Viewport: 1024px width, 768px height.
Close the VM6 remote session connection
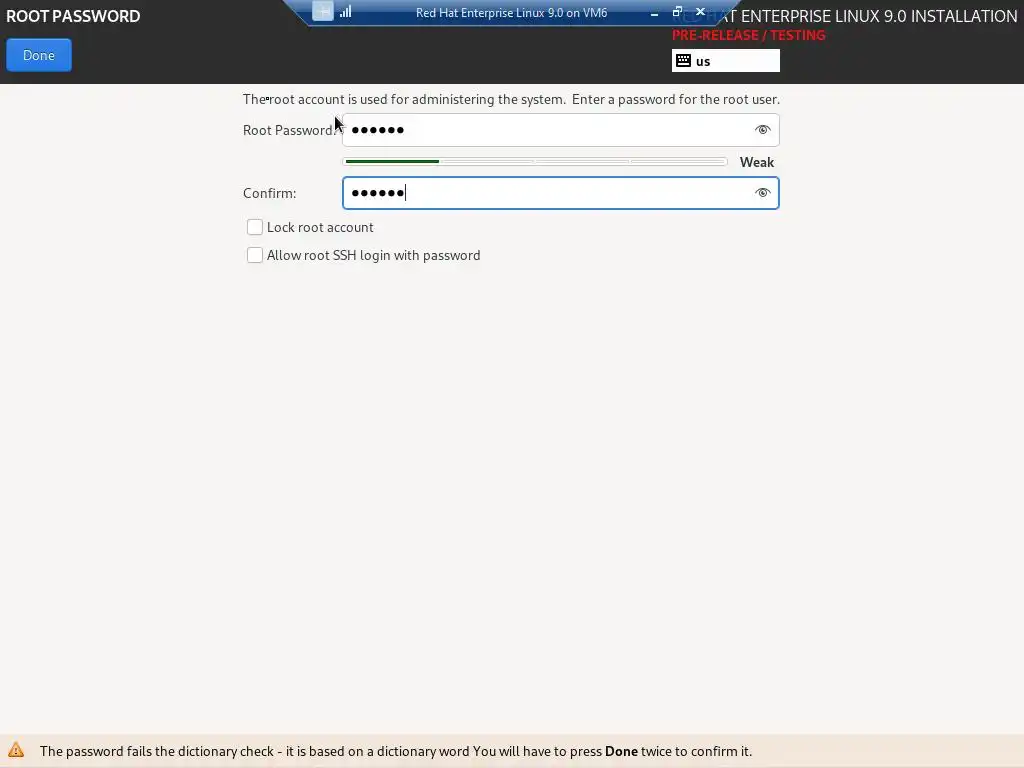(700, 12)
